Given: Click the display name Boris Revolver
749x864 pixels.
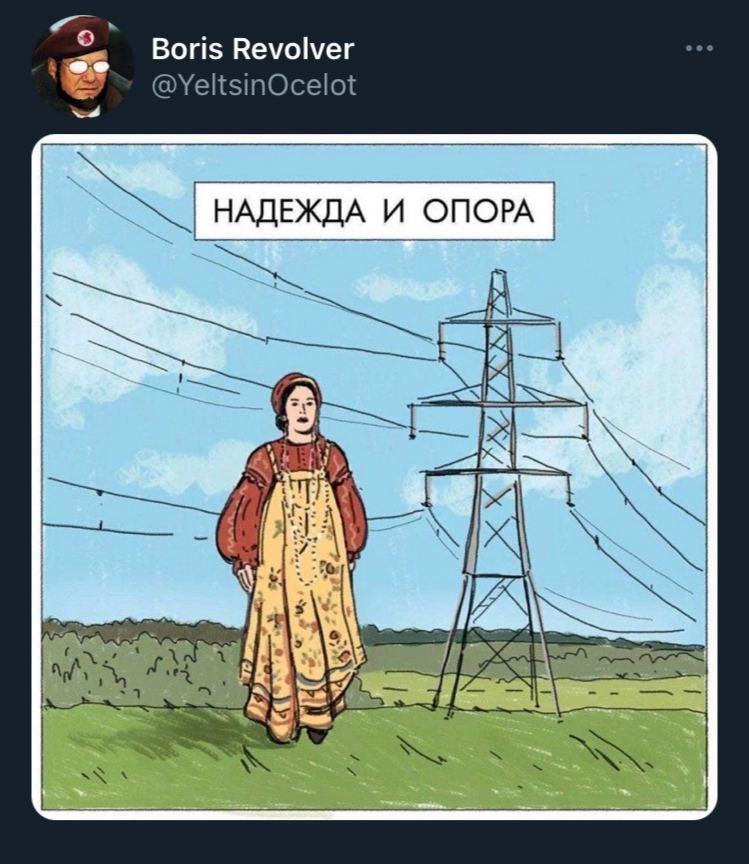Looking at the screenshot, I should tap(252, 49).
